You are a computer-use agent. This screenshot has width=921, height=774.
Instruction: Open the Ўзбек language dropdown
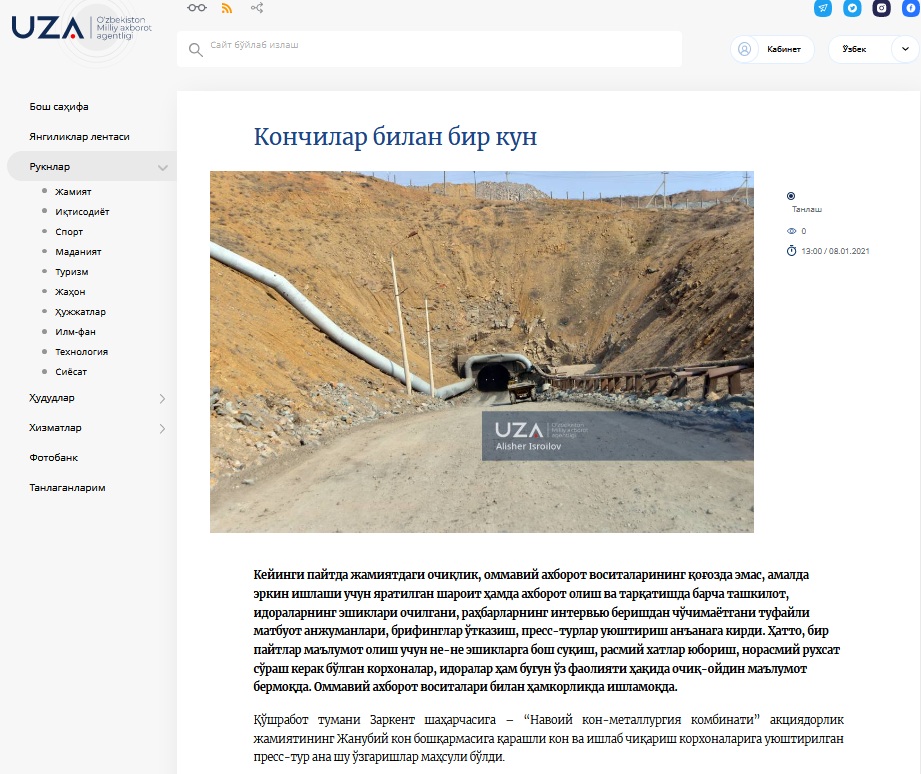pyautogui.click(x=872, y=49)
